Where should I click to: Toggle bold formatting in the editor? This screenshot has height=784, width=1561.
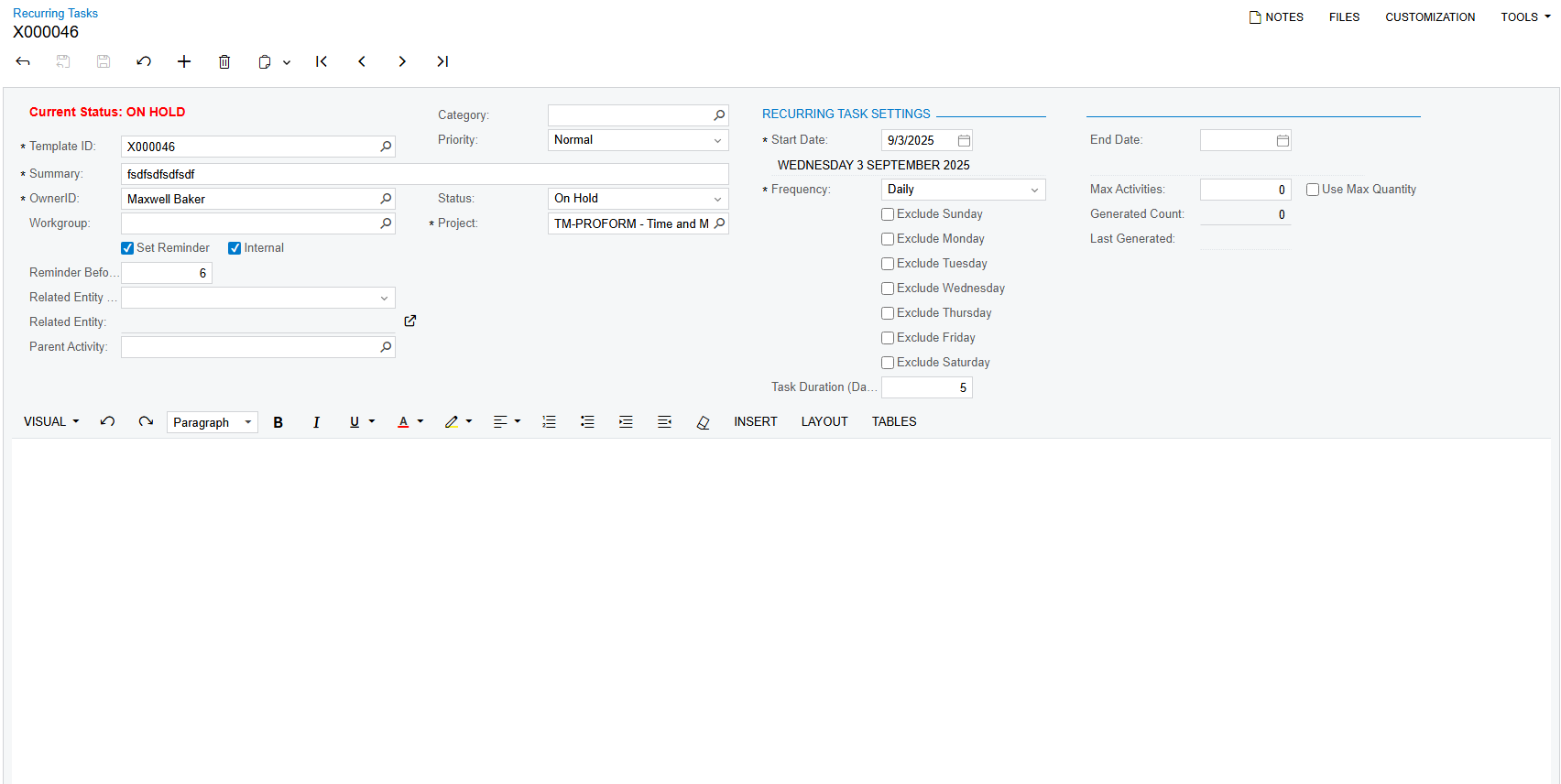(278, 422)
